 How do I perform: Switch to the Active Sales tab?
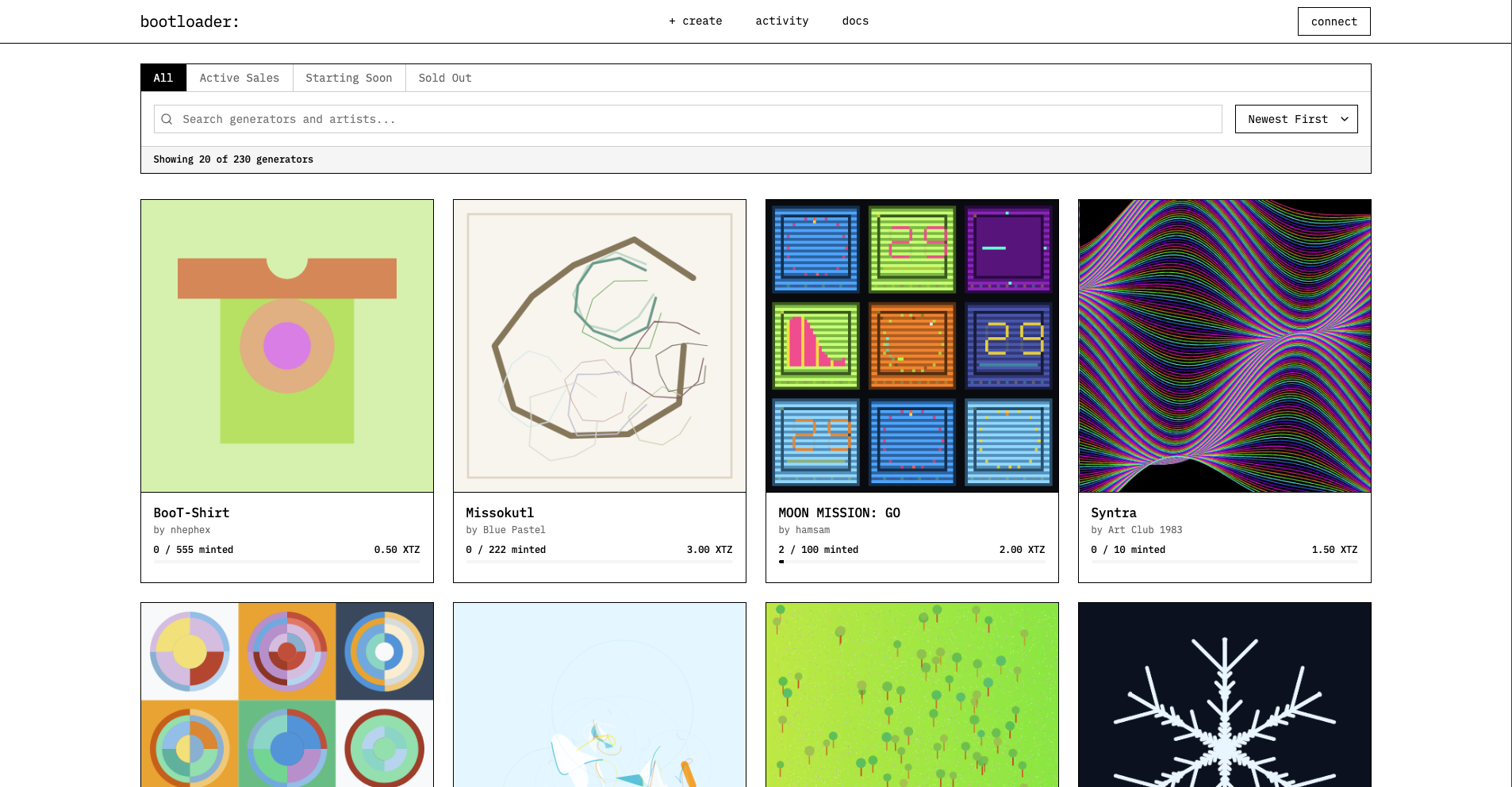click(x=240, y=78)
